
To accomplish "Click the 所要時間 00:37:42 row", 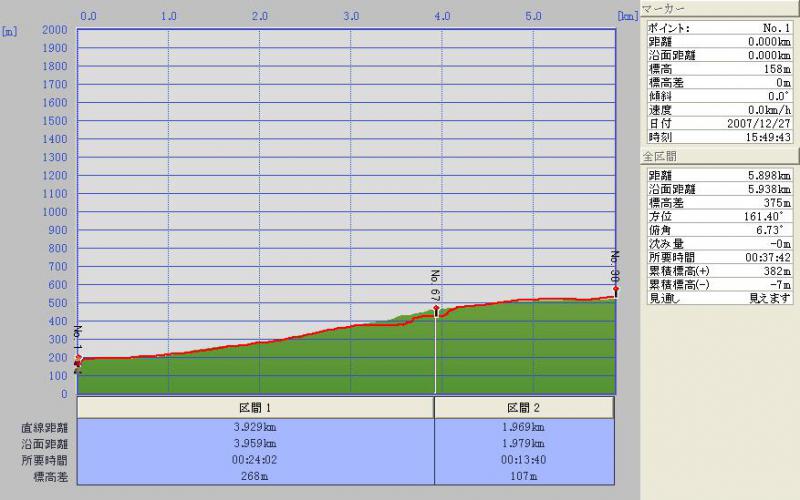I will (719, 257).
